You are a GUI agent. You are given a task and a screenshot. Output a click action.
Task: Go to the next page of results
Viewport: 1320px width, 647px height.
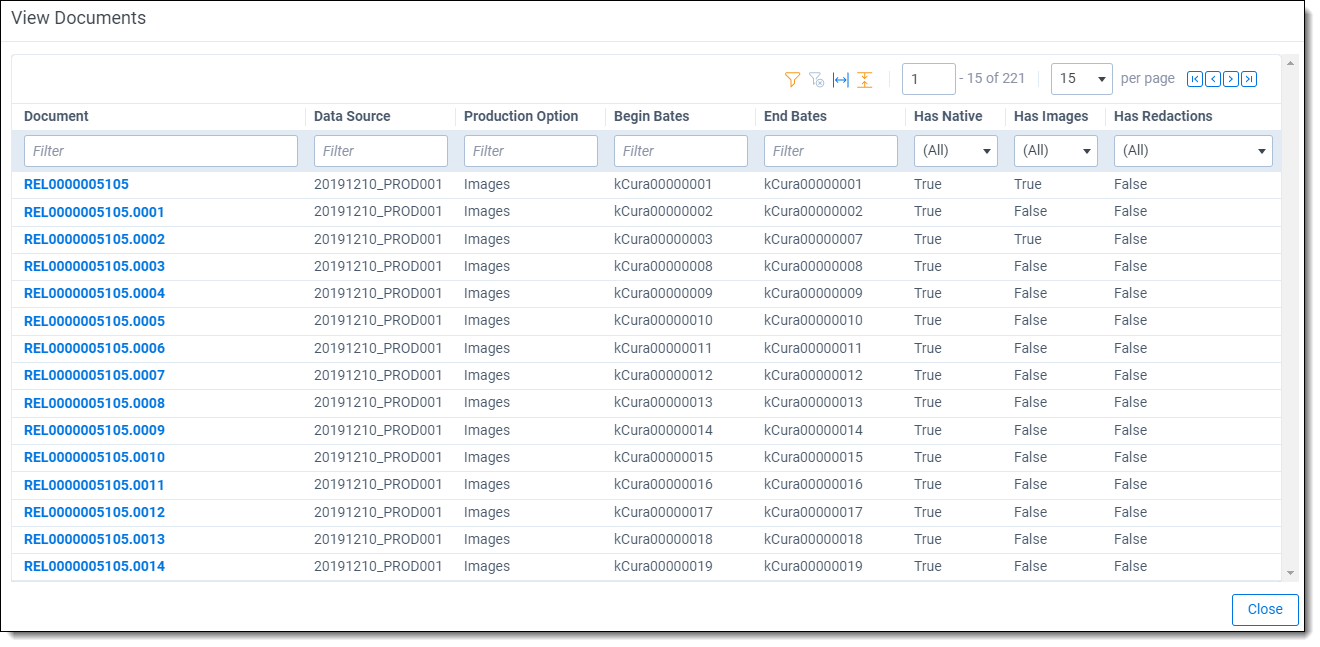point(1231,79)
